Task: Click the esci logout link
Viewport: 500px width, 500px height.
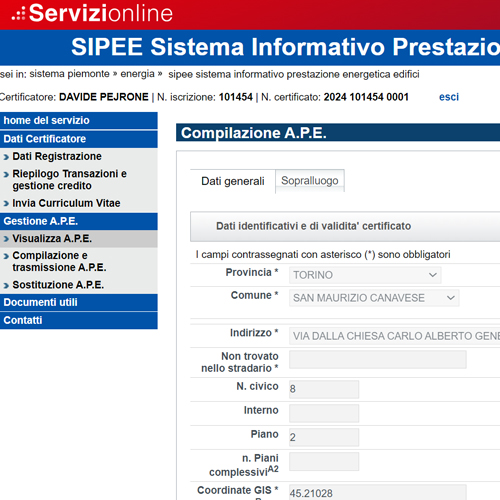Action: point(449,97)
